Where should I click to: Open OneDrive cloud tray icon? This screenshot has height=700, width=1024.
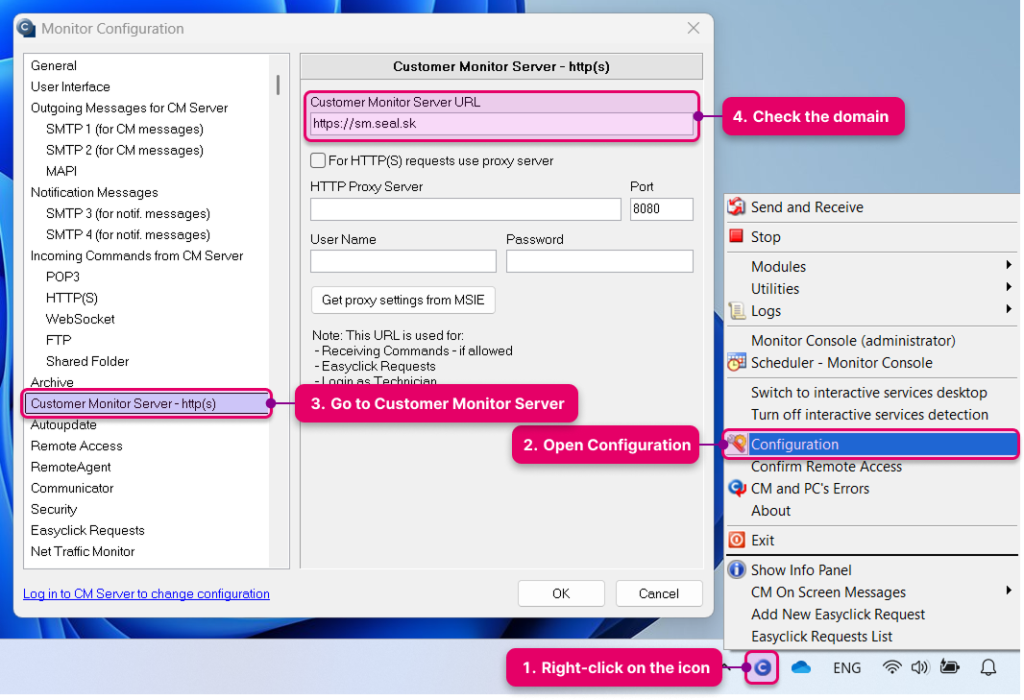(801, 667)
